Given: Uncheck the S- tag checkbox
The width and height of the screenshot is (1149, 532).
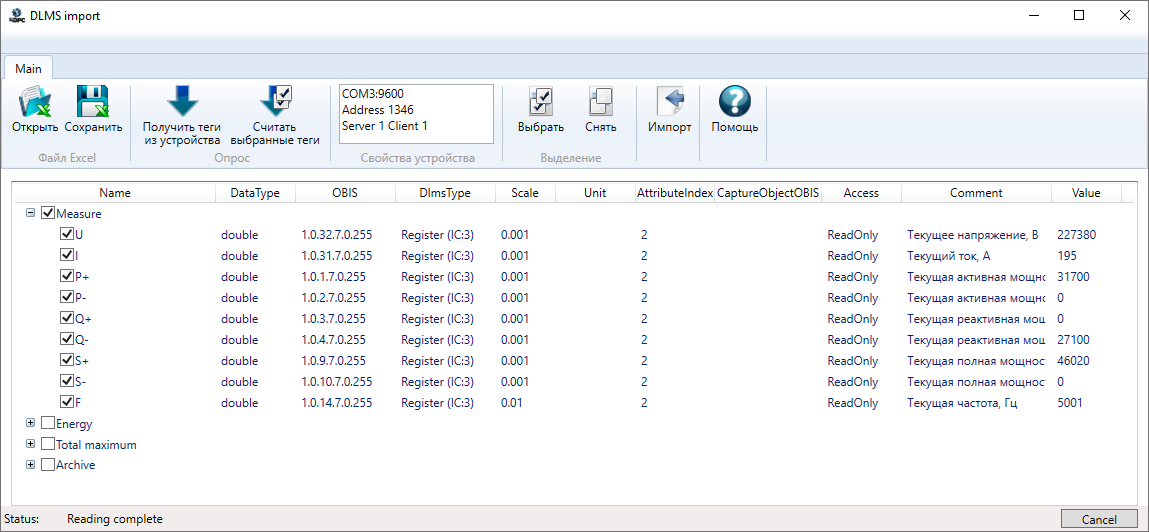Looking at the screenshot, I should click(67, 382).
